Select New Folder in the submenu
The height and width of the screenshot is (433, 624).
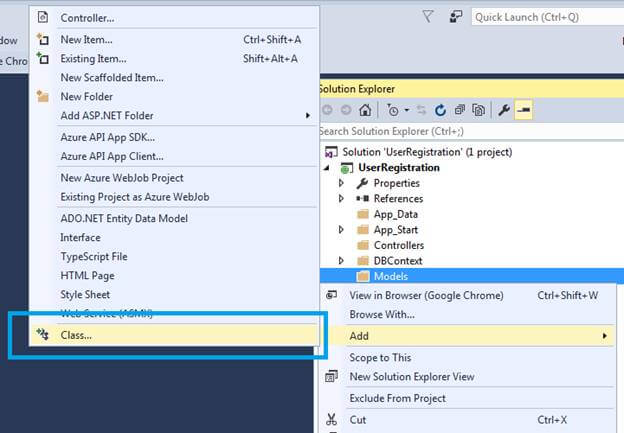[x=86, y=97]
